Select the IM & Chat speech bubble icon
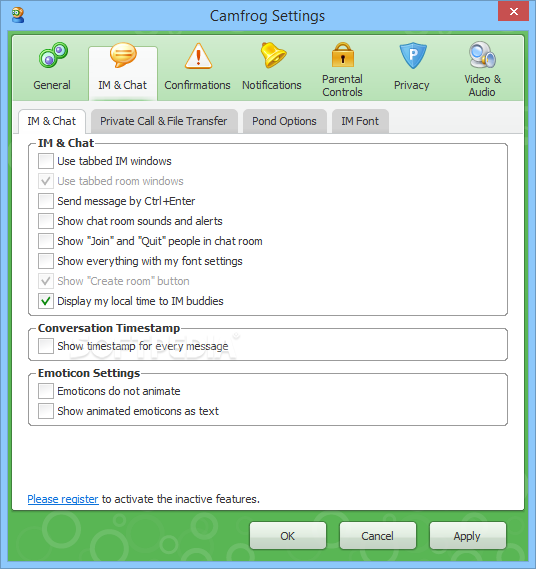The image size is (536, 569). coord(123,55)
